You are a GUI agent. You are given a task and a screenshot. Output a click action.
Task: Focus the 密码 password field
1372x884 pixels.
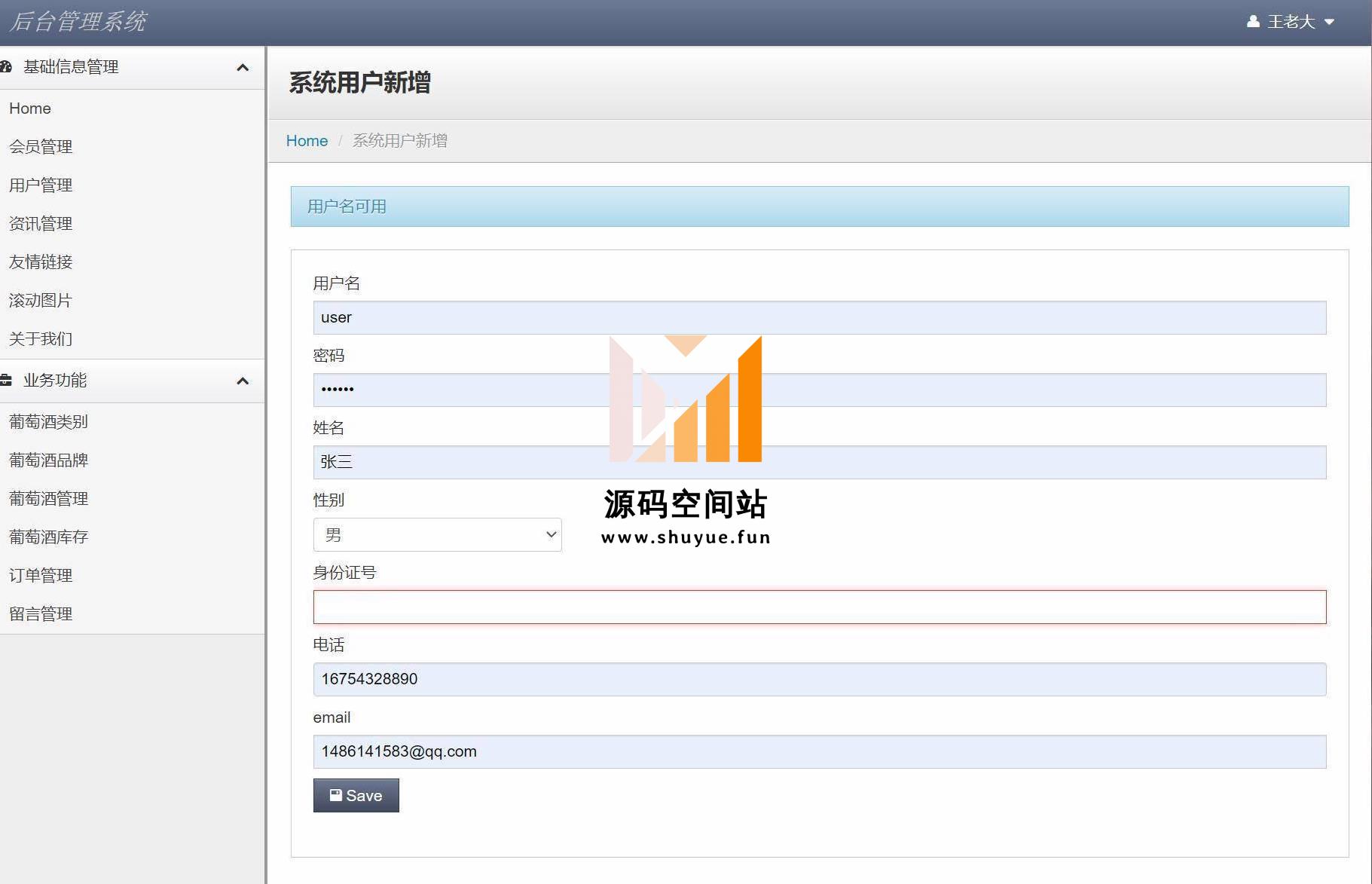click(x=820, y=390)
